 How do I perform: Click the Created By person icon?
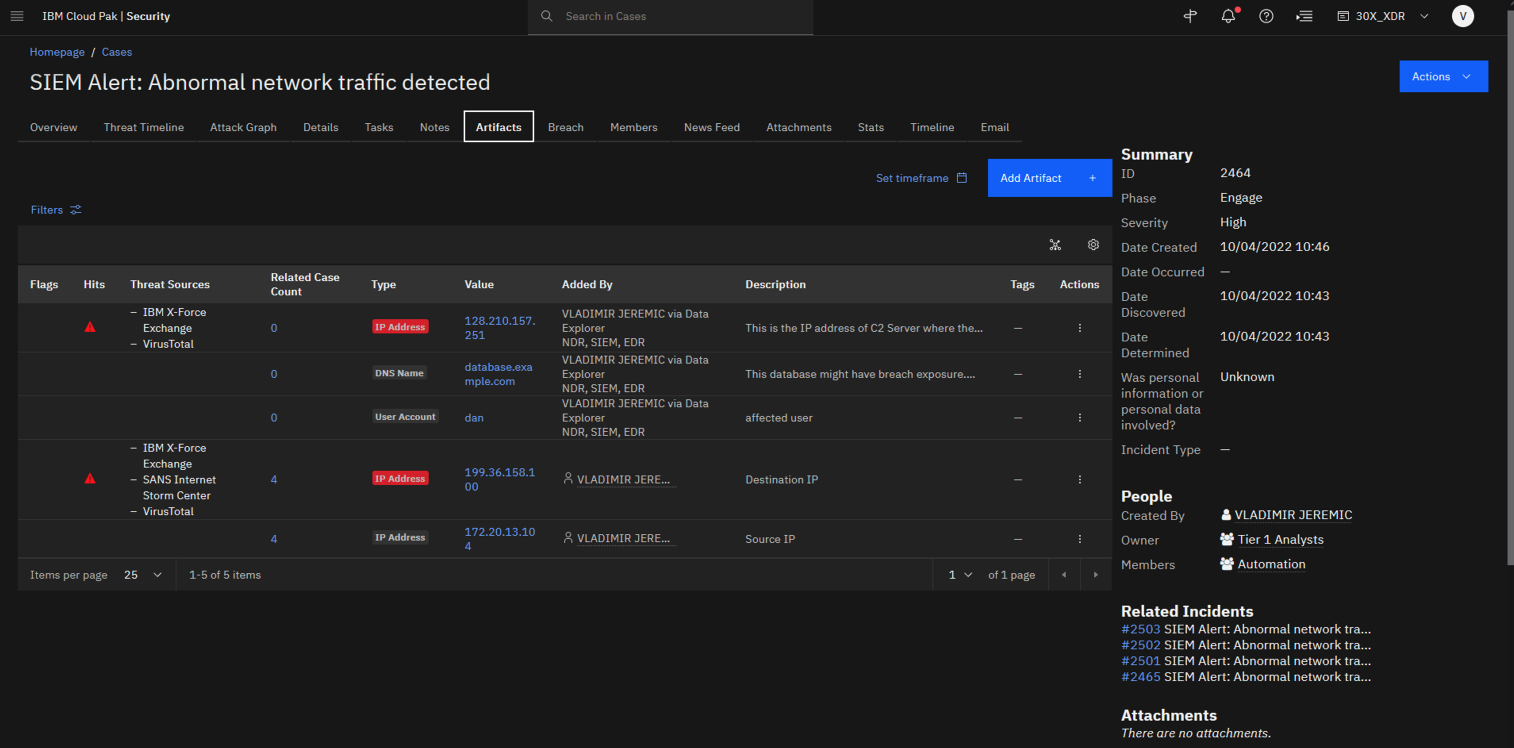1226,515
